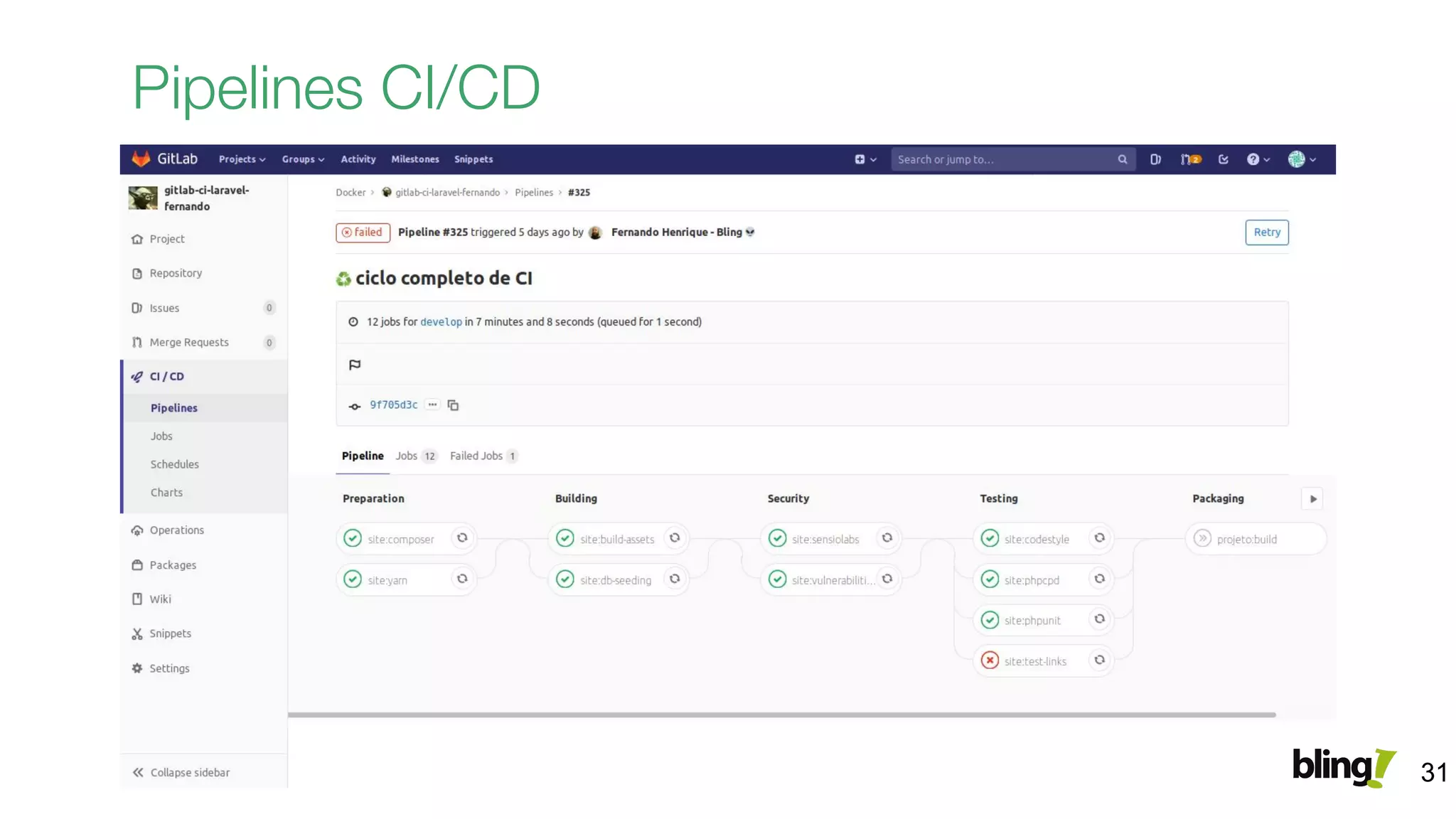This screenshot has height=819, width=1456.
Task: Open Snippets in the sidebar
Action: click(x=170, y=633)
